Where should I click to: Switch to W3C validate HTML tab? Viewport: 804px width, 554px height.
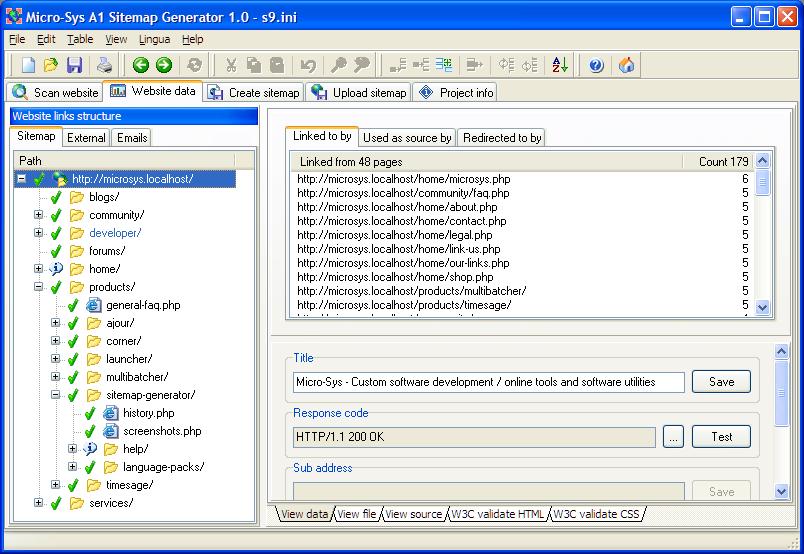pyautogui.click(x=497, y=514)
